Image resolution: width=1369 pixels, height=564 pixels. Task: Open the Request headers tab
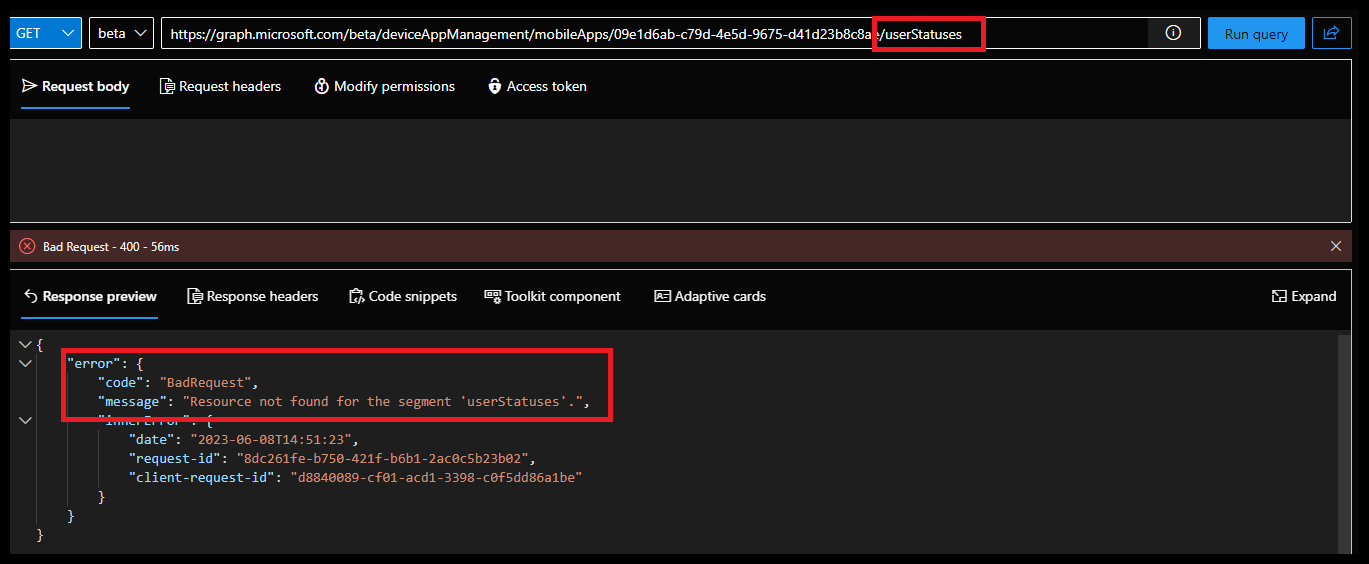click(x=220, y=87)
